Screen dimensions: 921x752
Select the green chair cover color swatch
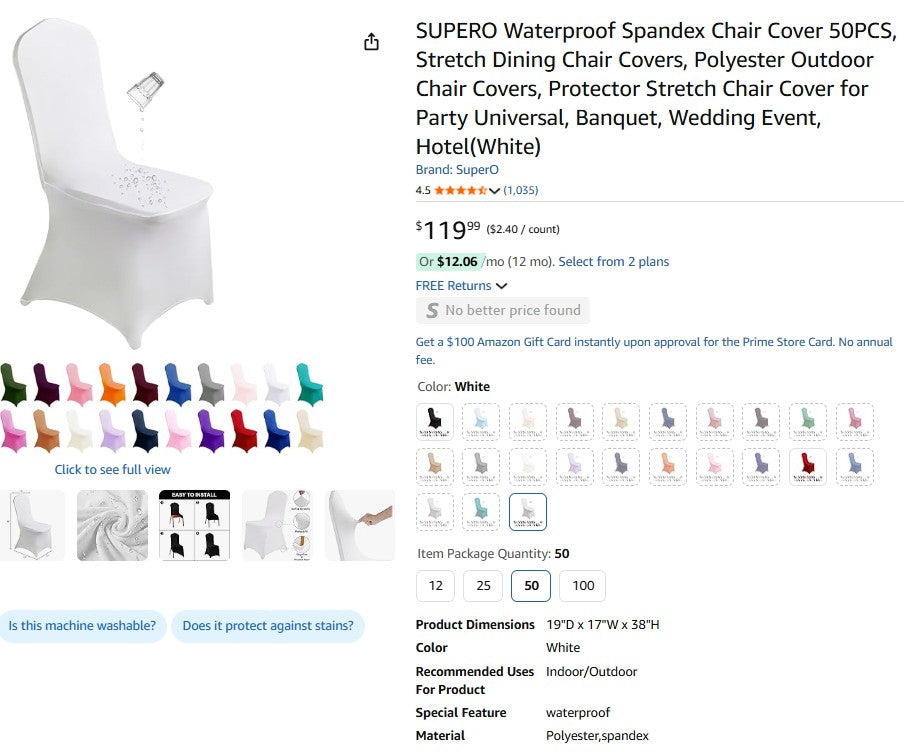(x=807, y=420)
